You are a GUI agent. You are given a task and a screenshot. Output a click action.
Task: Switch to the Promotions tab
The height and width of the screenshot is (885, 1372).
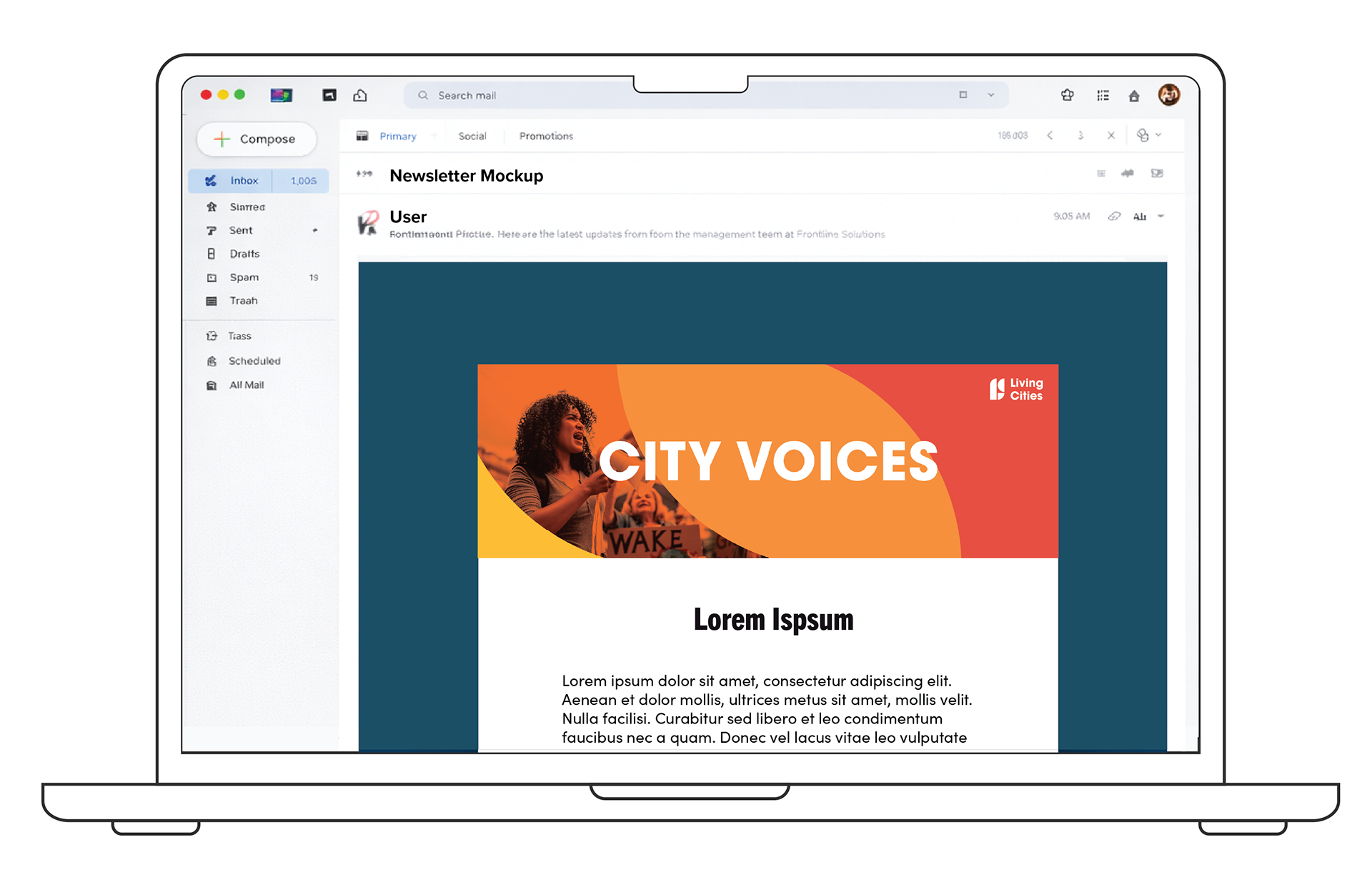point(546,136)
